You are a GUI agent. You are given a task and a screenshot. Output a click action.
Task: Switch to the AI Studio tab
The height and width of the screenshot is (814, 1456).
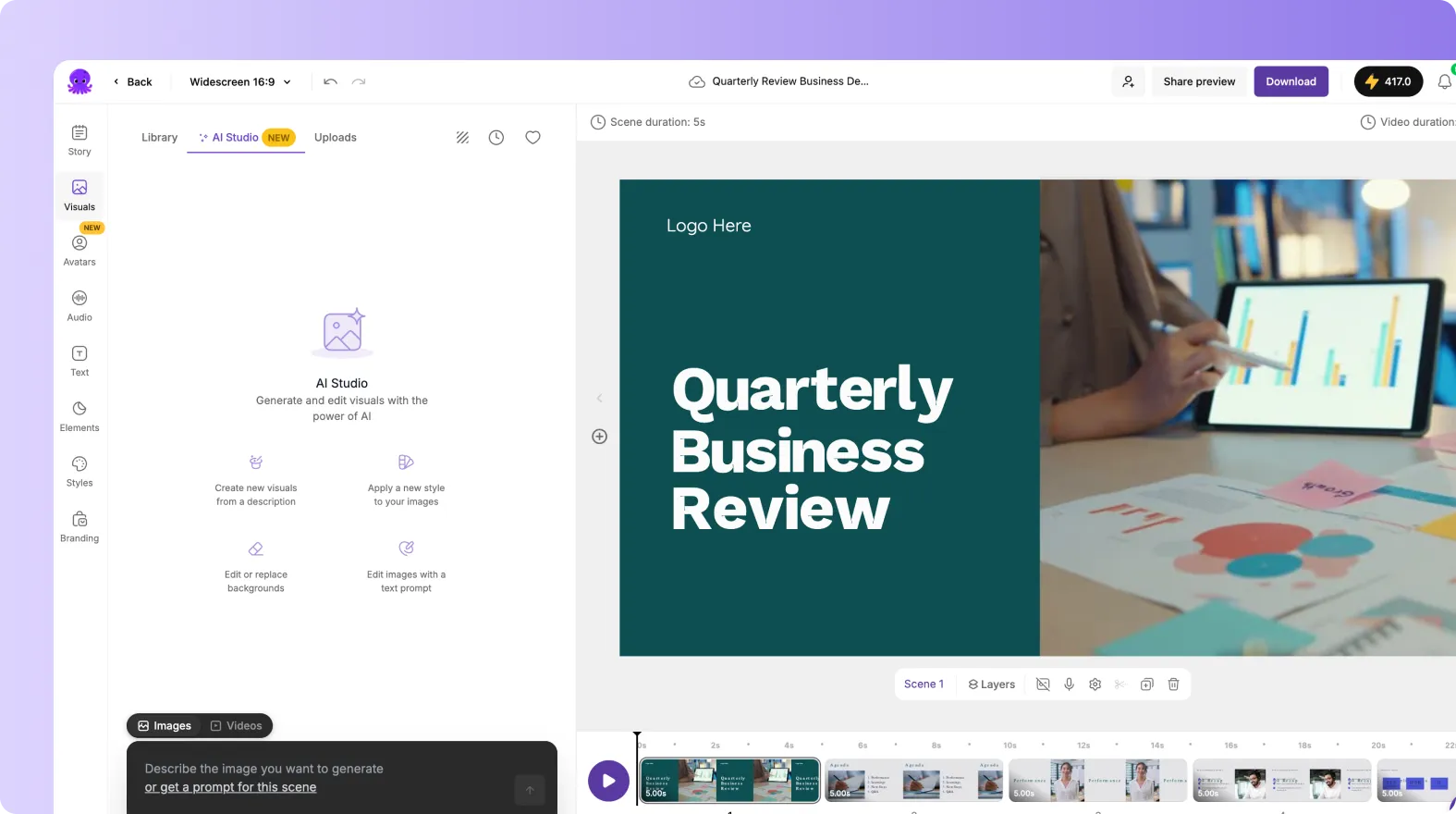pyautogui.click(x=246, y=137)
